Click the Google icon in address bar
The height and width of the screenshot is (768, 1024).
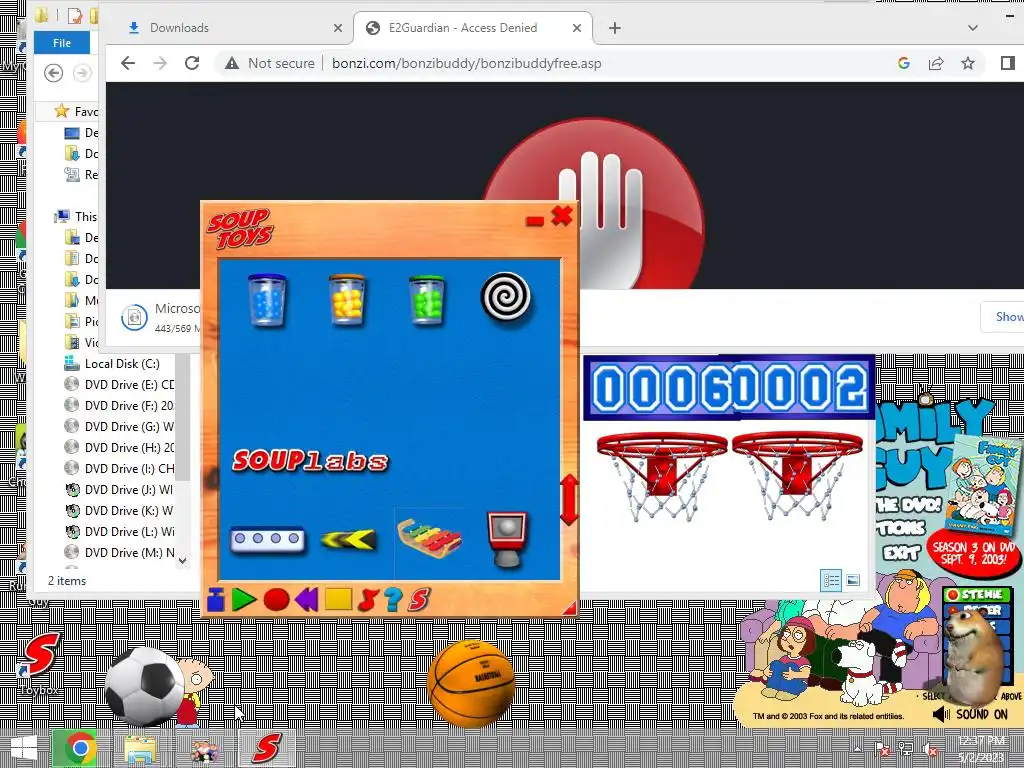click(x=904, y=63)
